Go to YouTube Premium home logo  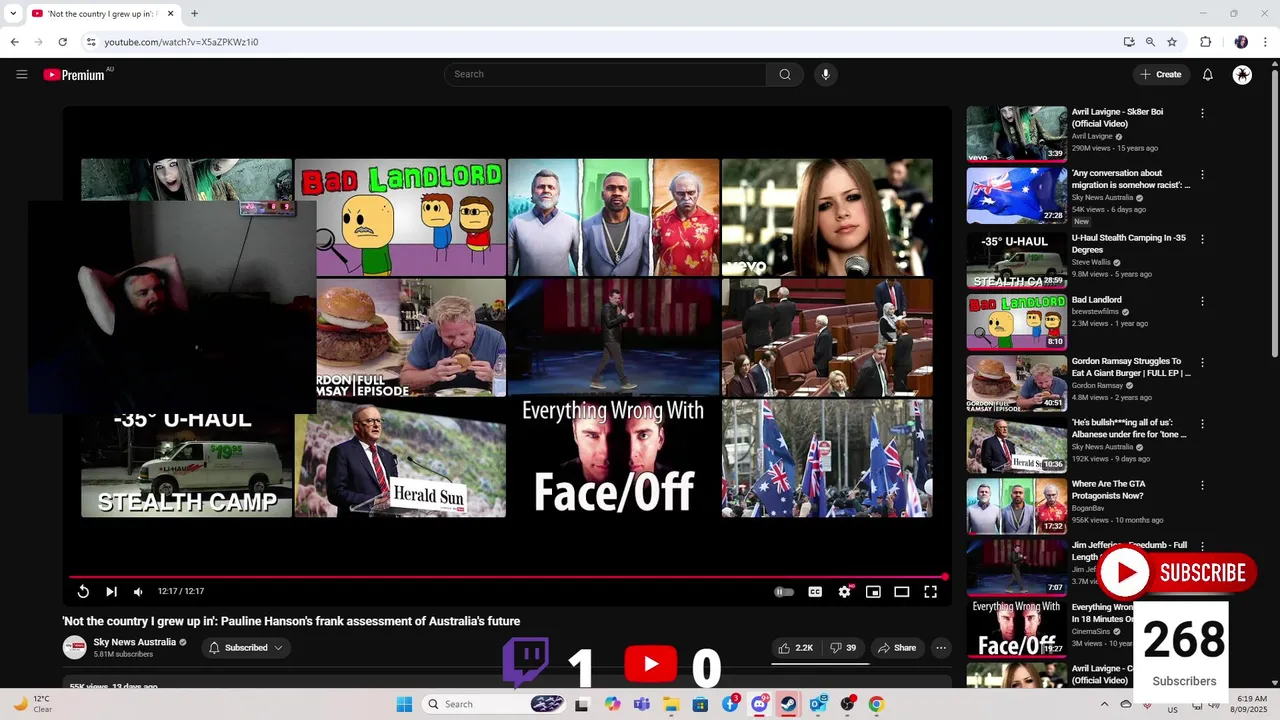pyautogui.click(x=74, y=75)
